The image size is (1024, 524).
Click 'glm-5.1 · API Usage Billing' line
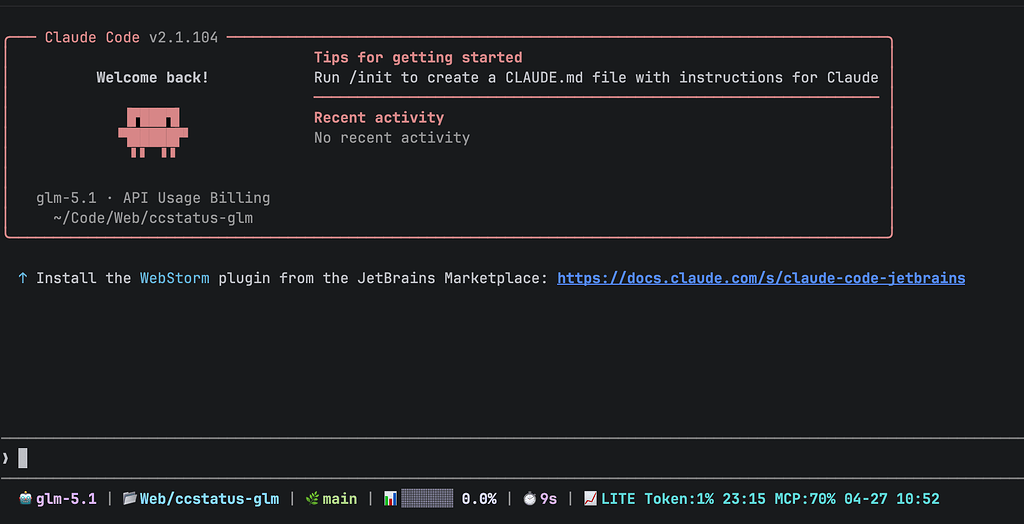click(x=153, y=198)
